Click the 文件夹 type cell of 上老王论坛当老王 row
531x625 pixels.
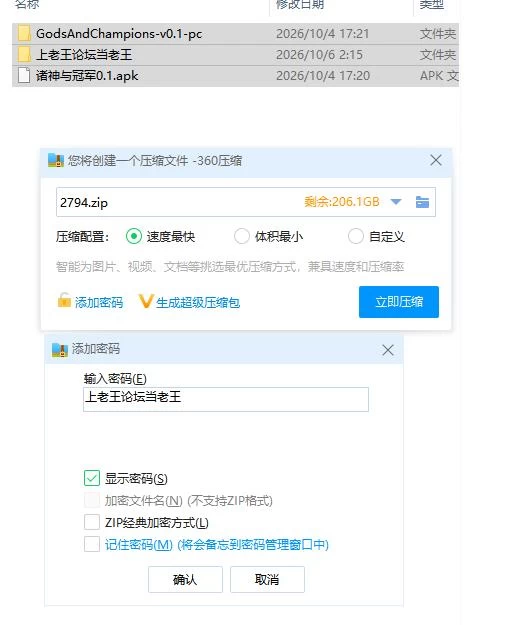438,55
